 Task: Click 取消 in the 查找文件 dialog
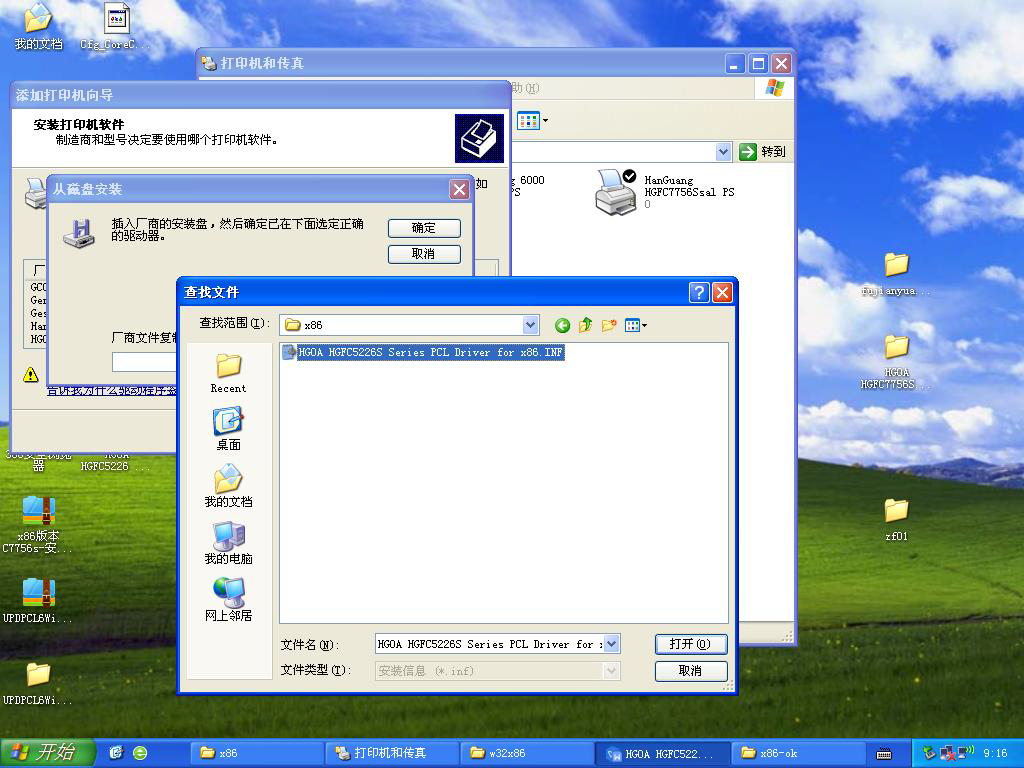(690, 671)
